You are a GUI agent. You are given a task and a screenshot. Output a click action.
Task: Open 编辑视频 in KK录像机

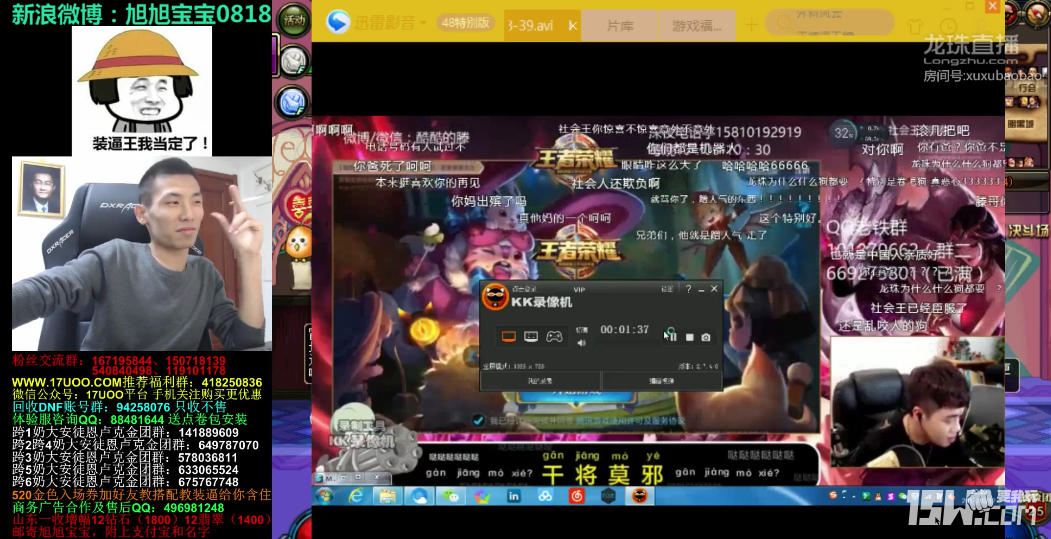point(662,381)
